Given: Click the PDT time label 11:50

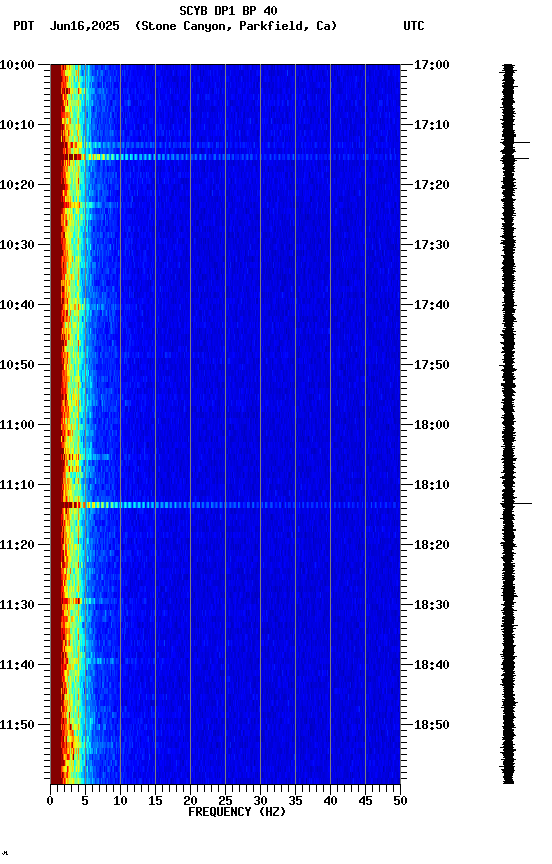Looking at the screenshot, I should (17, 726).
